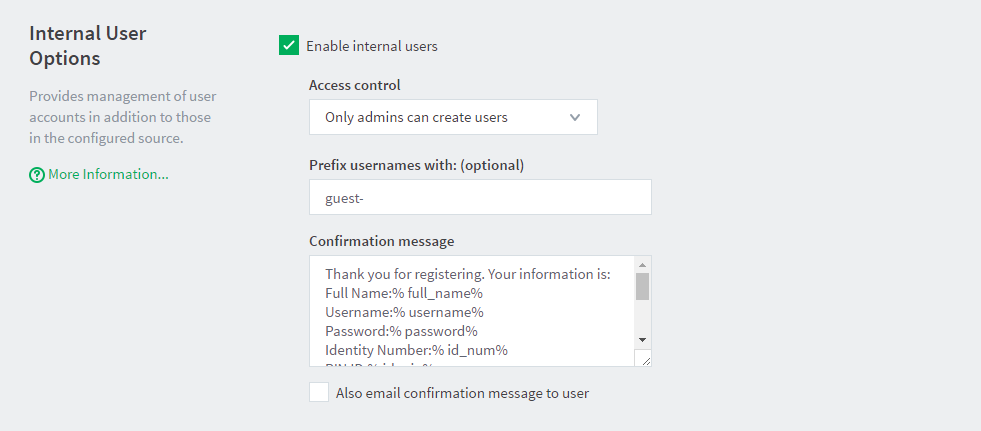Place cursor on the 'Password:% password%' line

coord(401,331)
